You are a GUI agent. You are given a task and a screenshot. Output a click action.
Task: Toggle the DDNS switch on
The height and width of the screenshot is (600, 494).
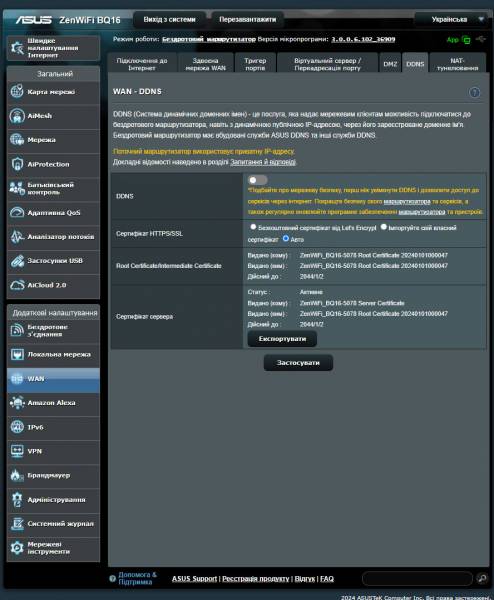[x=257, y=180]
